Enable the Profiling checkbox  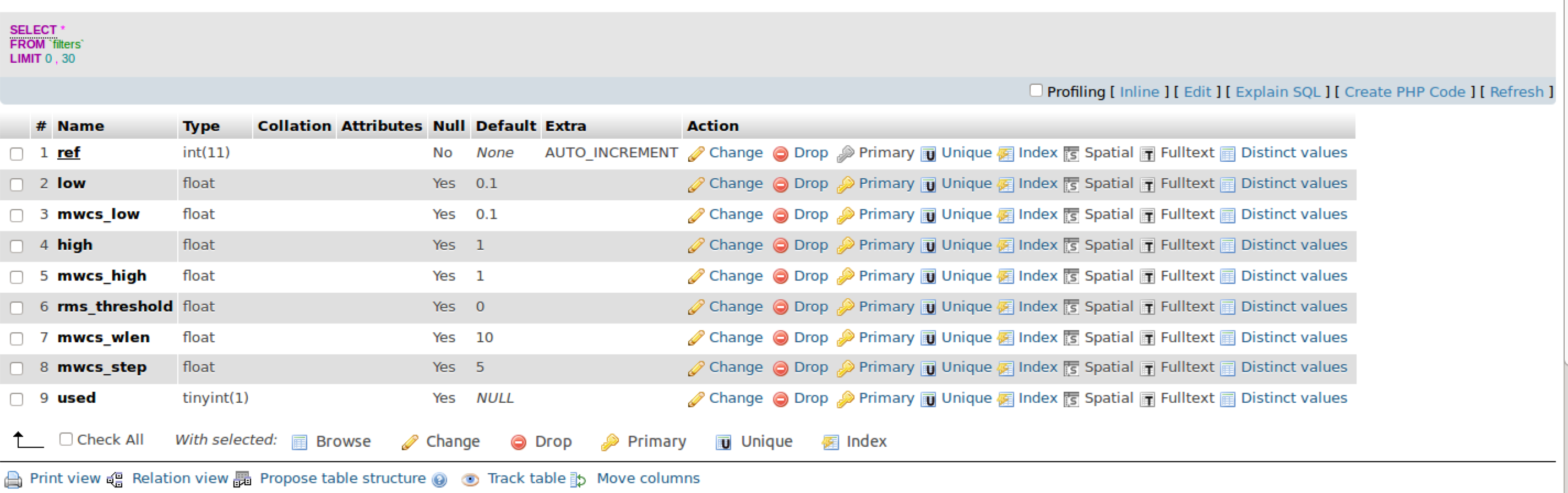tap(1036, 91)
